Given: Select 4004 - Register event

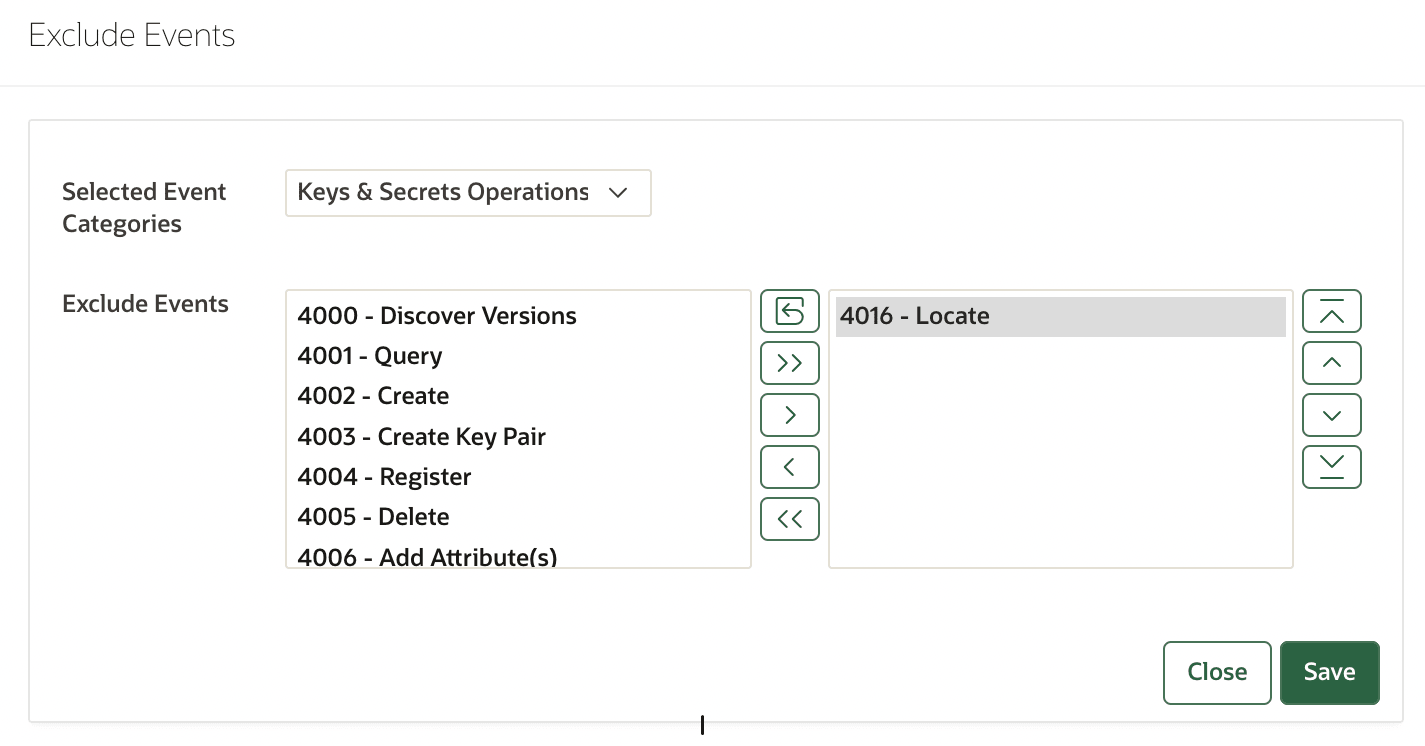Looking at the screenshot, I should point(384,477).
